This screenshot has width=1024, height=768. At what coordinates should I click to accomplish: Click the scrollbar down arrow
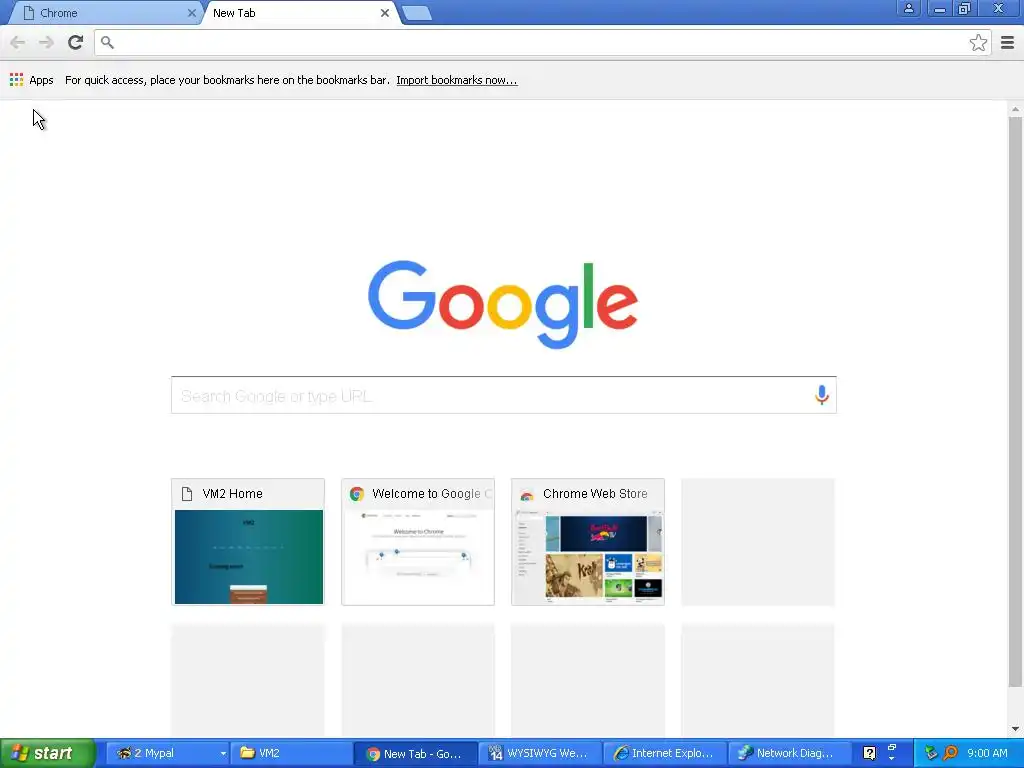tap(1015, 729)
